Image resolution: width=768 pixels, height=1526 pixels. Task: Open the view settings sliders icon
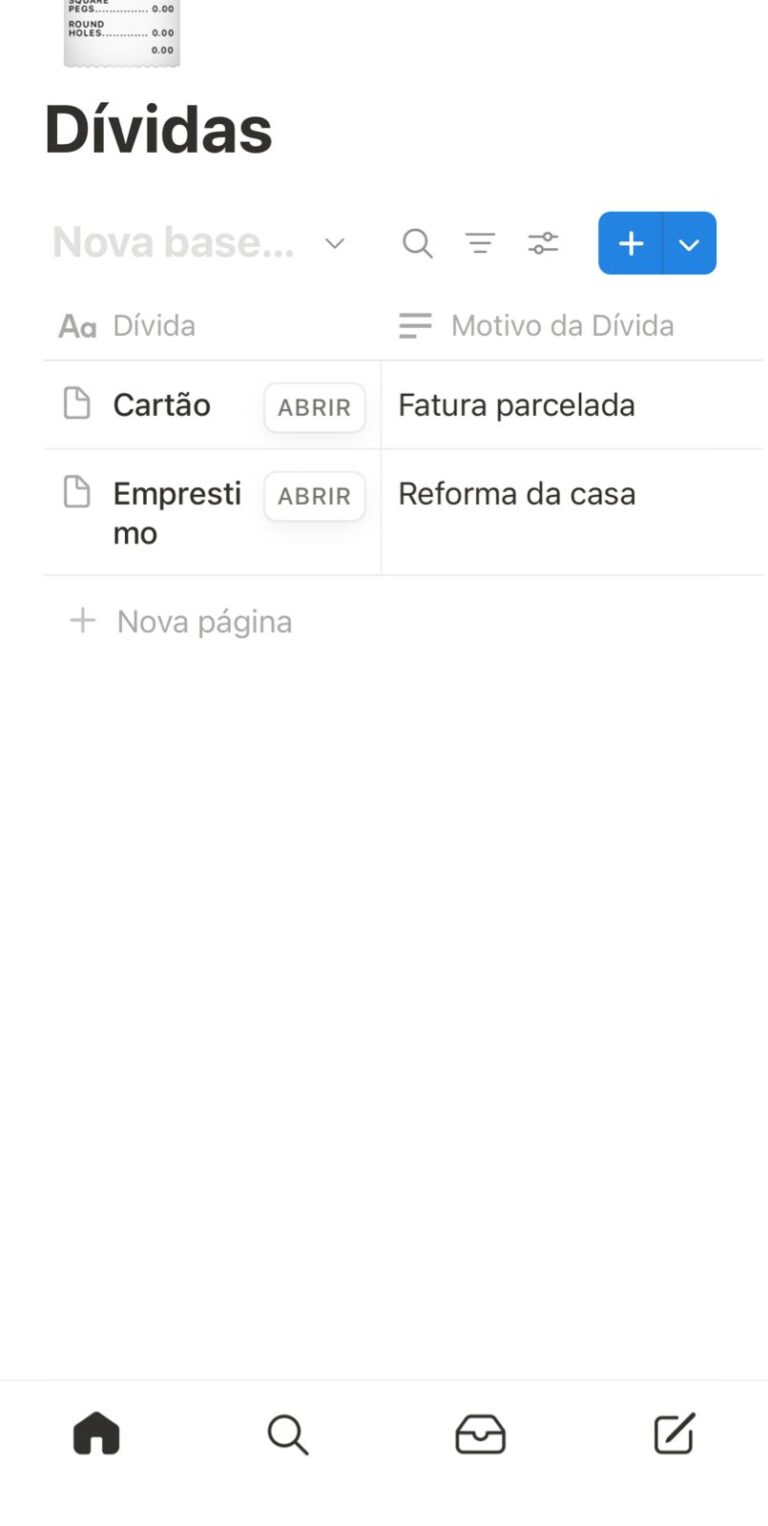point(543,243)
